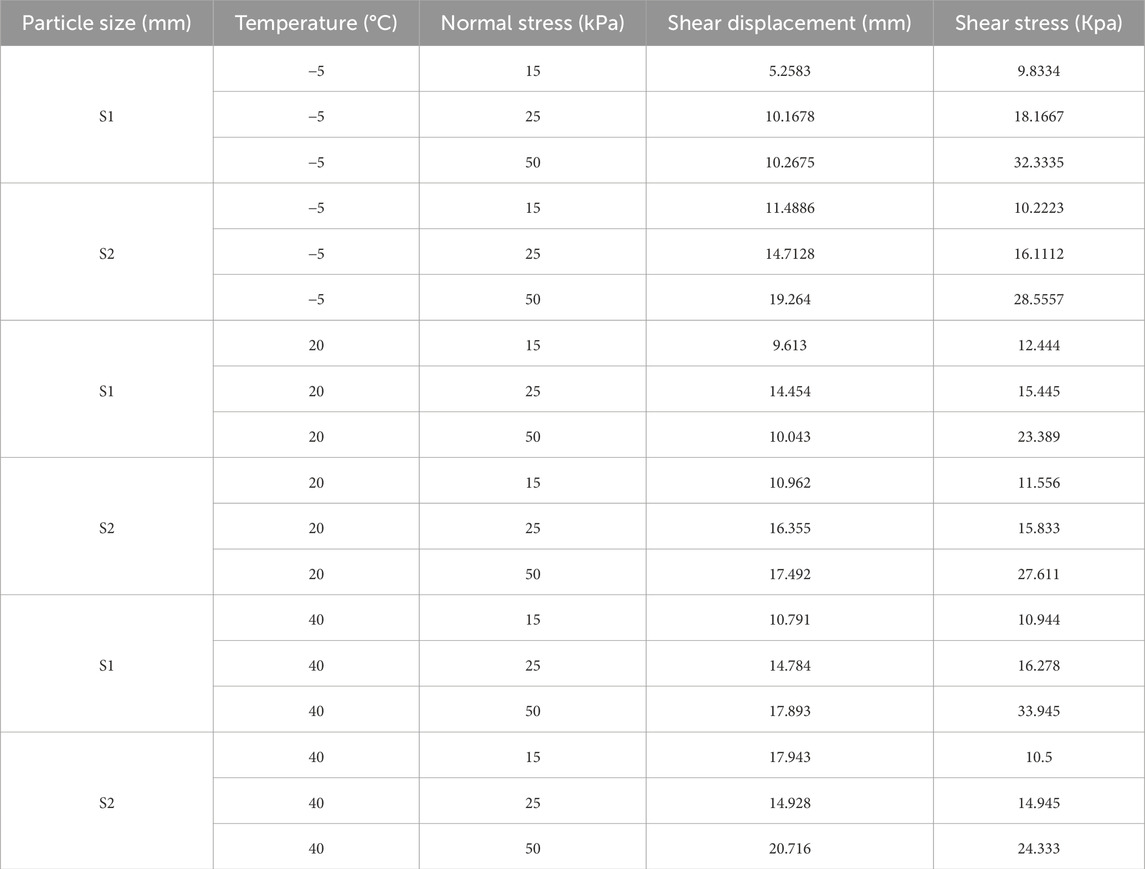Image resolution: width=1145 pixels, height=869 pixels.
Task: Click the Normal stress (kPa) header
Action: click(x=532, y=23)
